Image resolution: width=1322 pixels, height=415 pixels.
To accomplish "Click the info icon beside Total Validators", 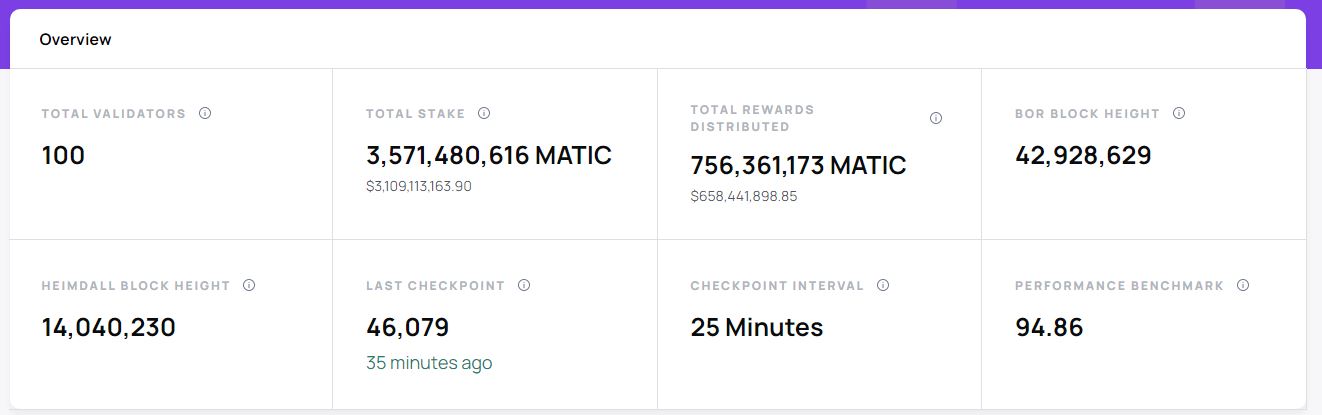I will tap(205, 114).
